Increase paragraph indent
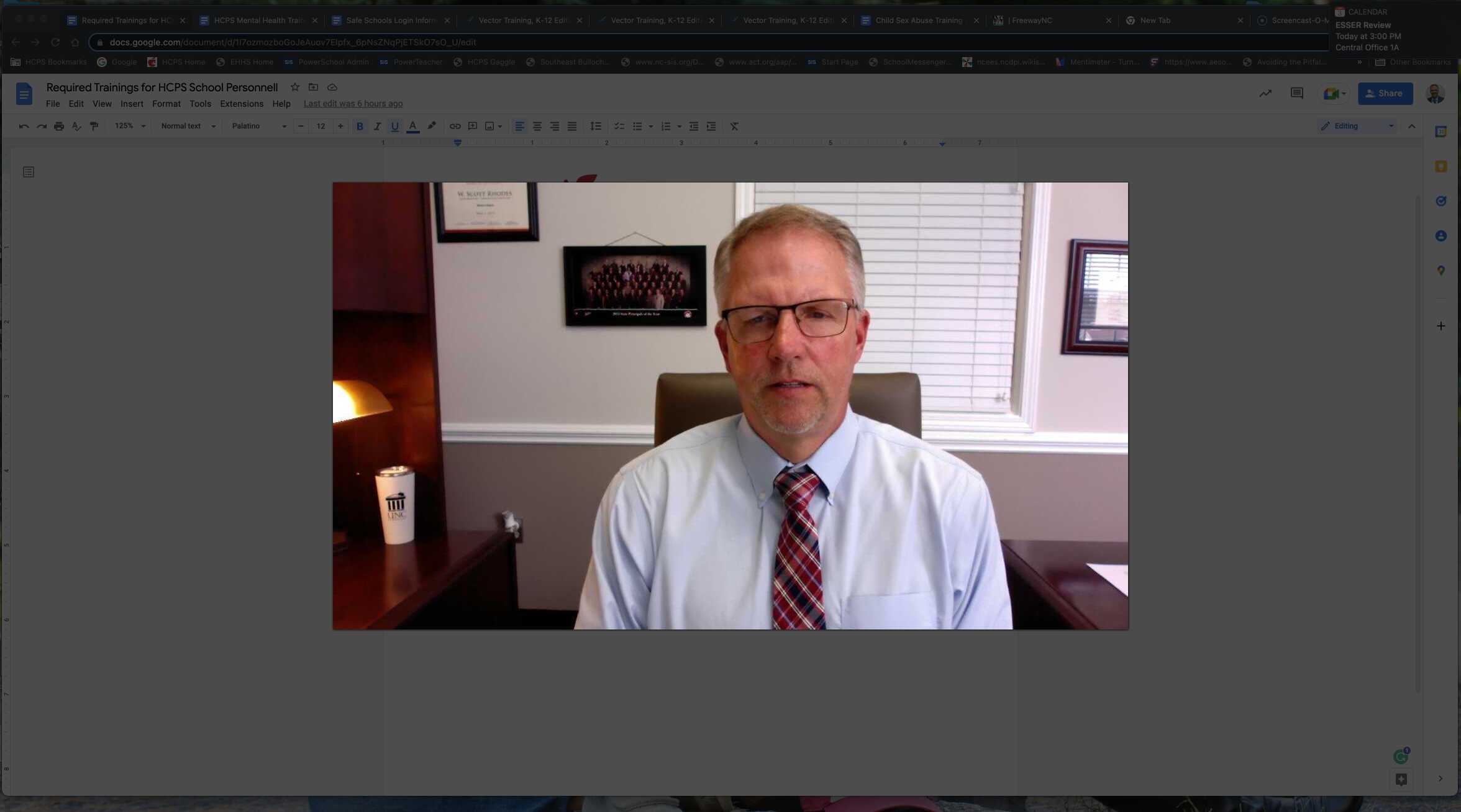The height and width of the screenshot is (812, 1461). click(x=711, y=126)
